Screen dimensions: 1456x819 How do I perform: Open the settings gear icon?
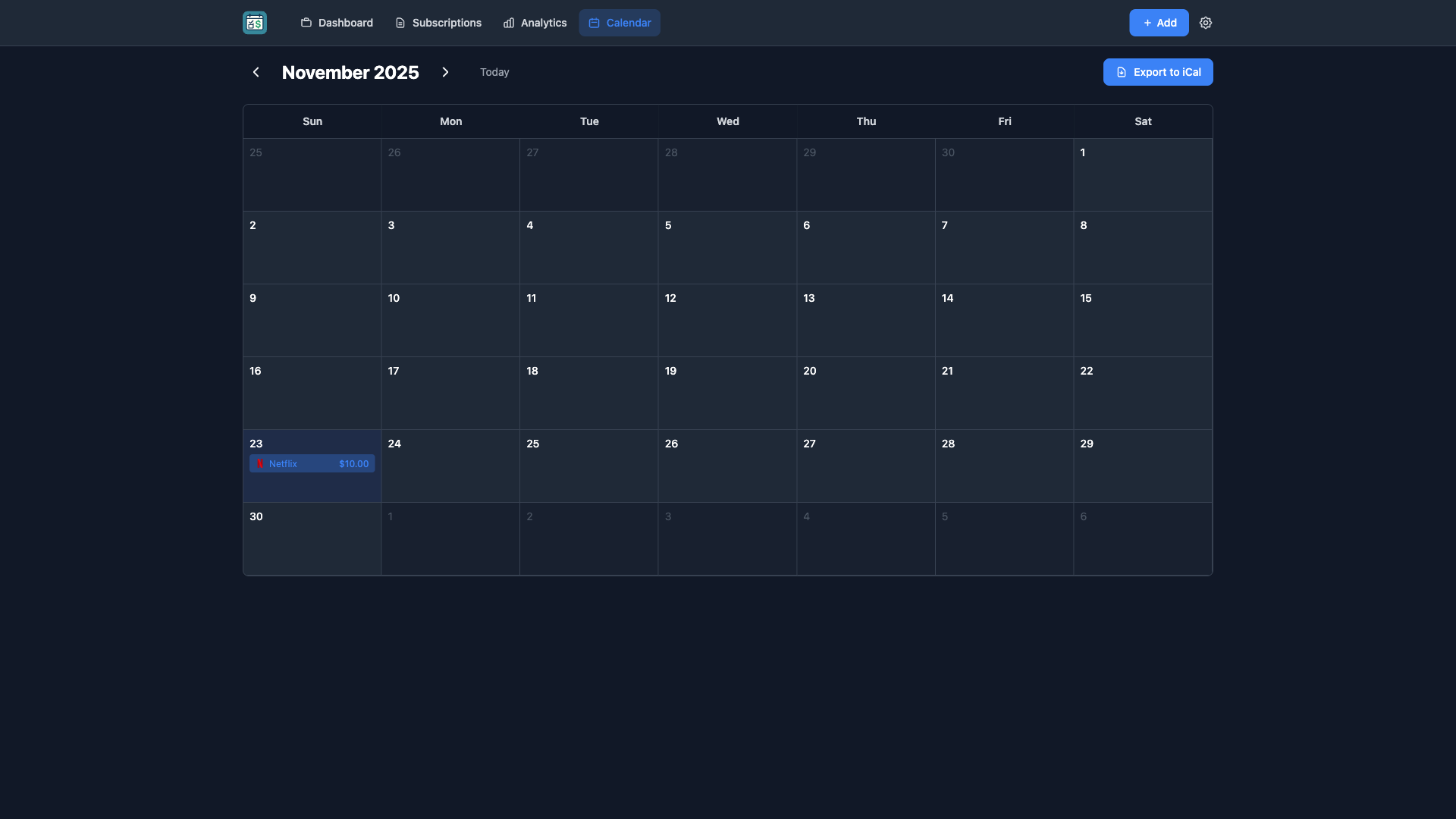(1206, 23)
